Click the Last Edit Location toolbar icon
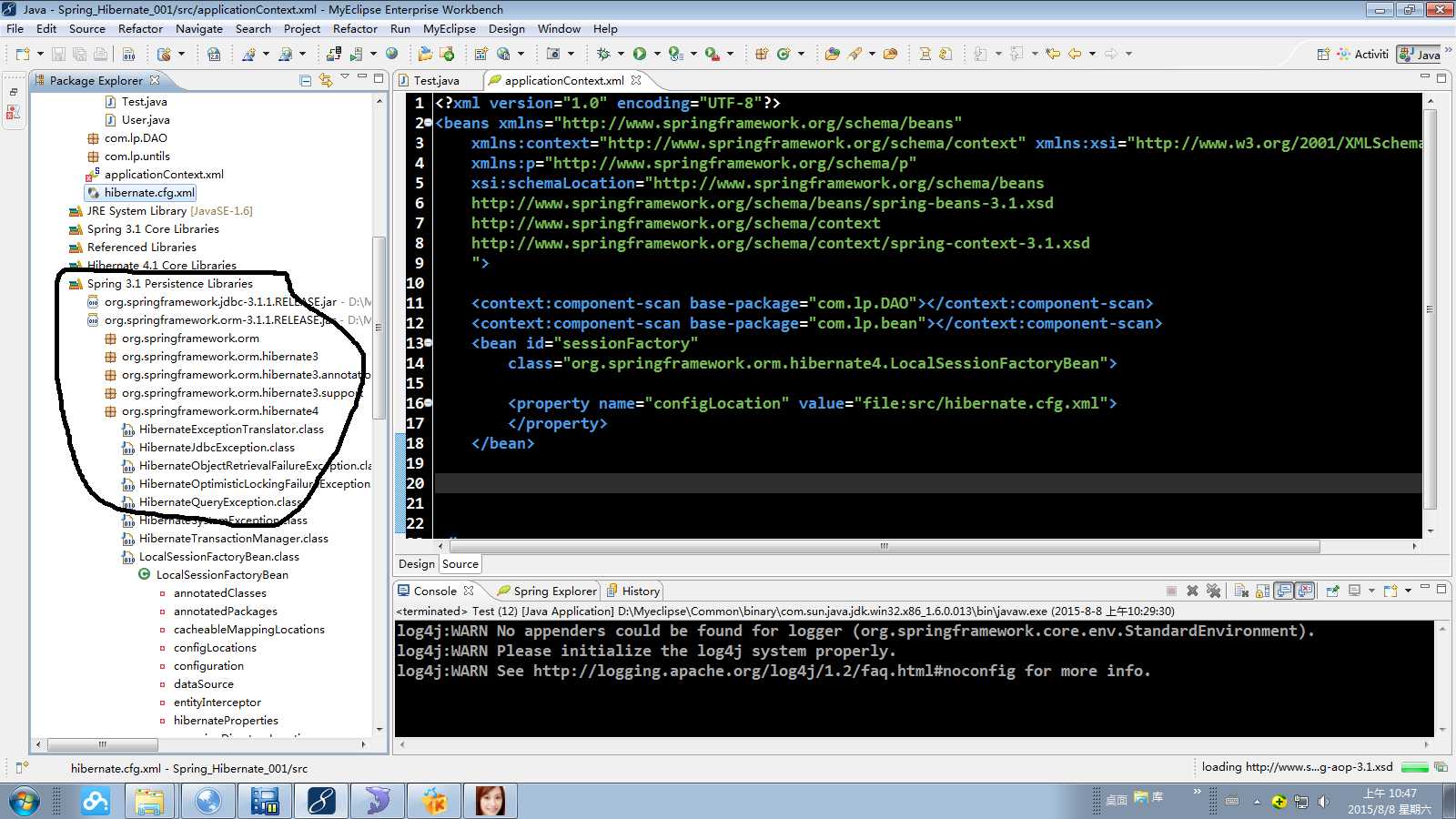 (1053, 54)
